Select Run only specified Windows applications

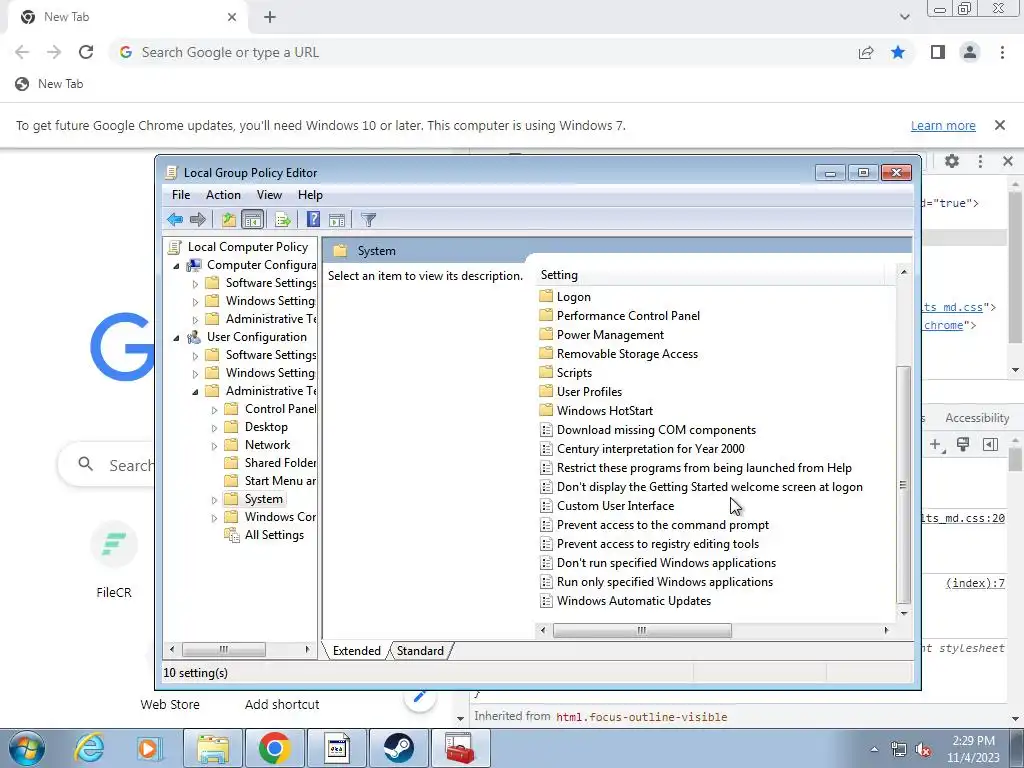click(x=665, y=581)
